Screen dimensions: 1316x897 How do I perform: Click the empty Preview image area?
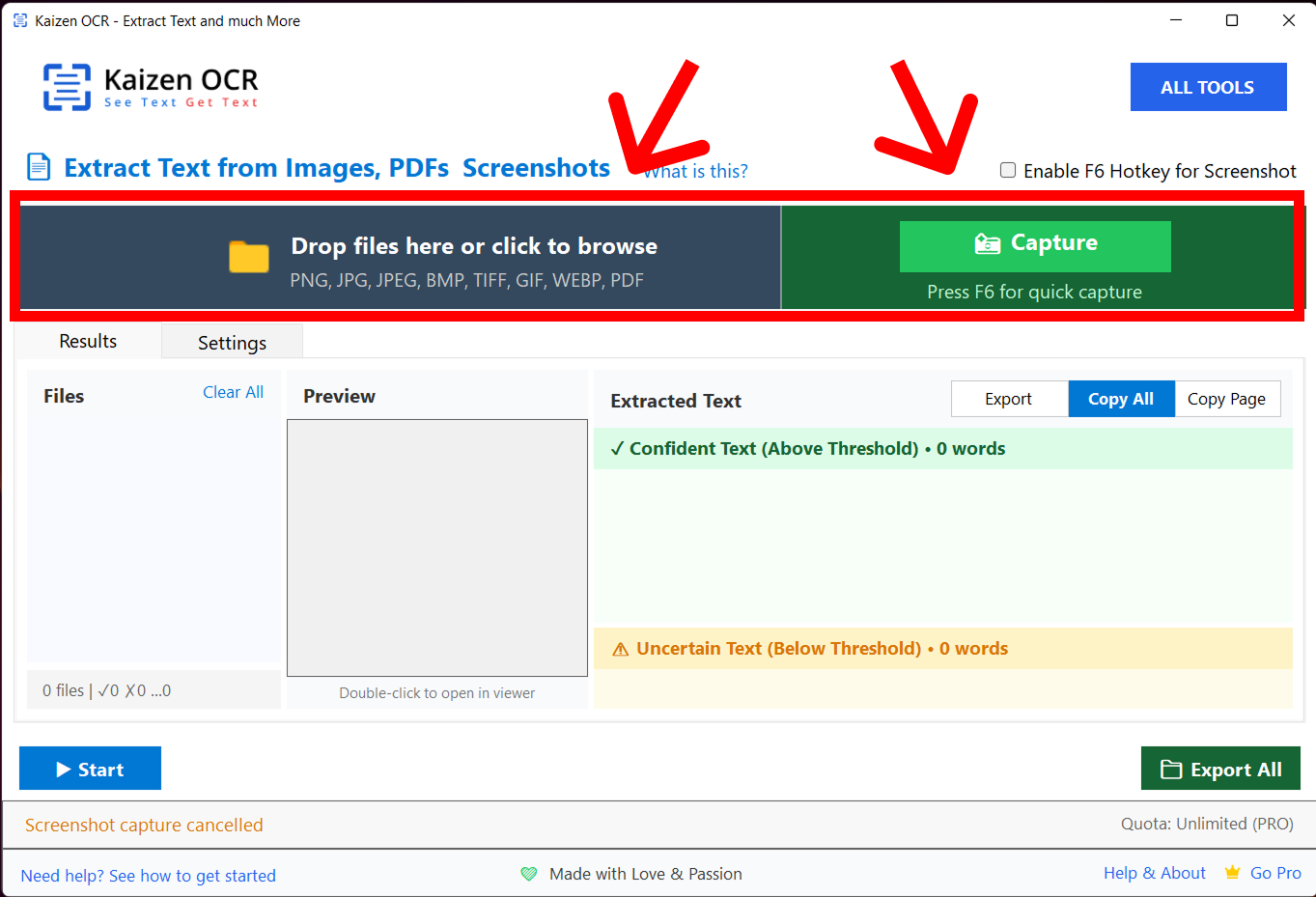click(x=436, y=547)
